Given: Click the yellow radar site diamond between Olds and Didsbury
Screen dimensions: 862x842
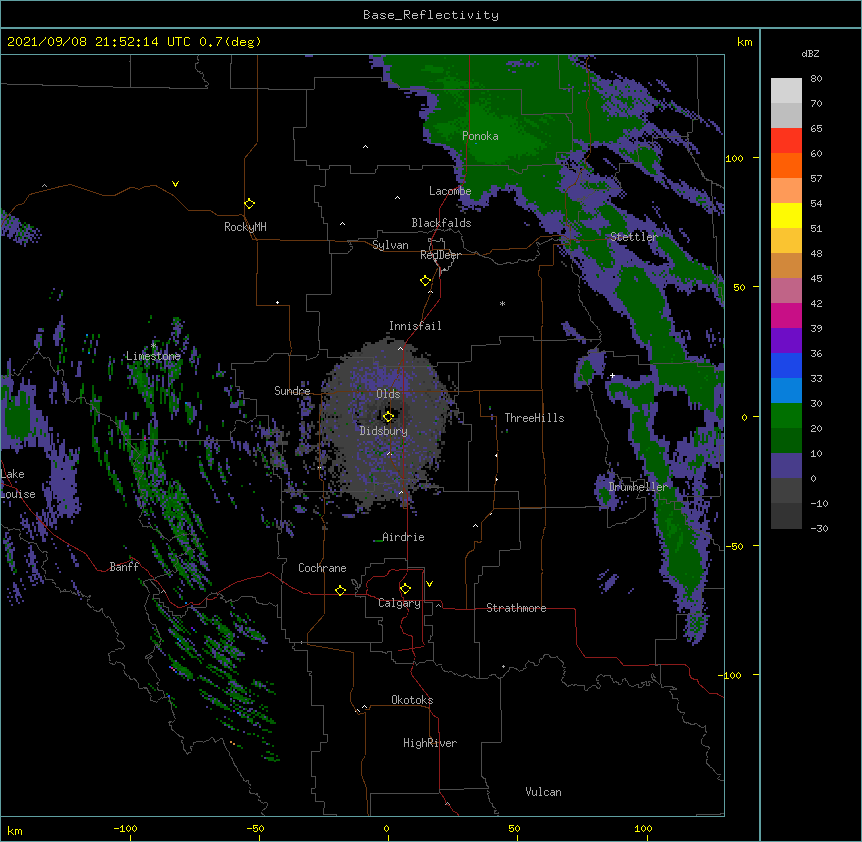Looking at the screenshot, I should point(388,417).
